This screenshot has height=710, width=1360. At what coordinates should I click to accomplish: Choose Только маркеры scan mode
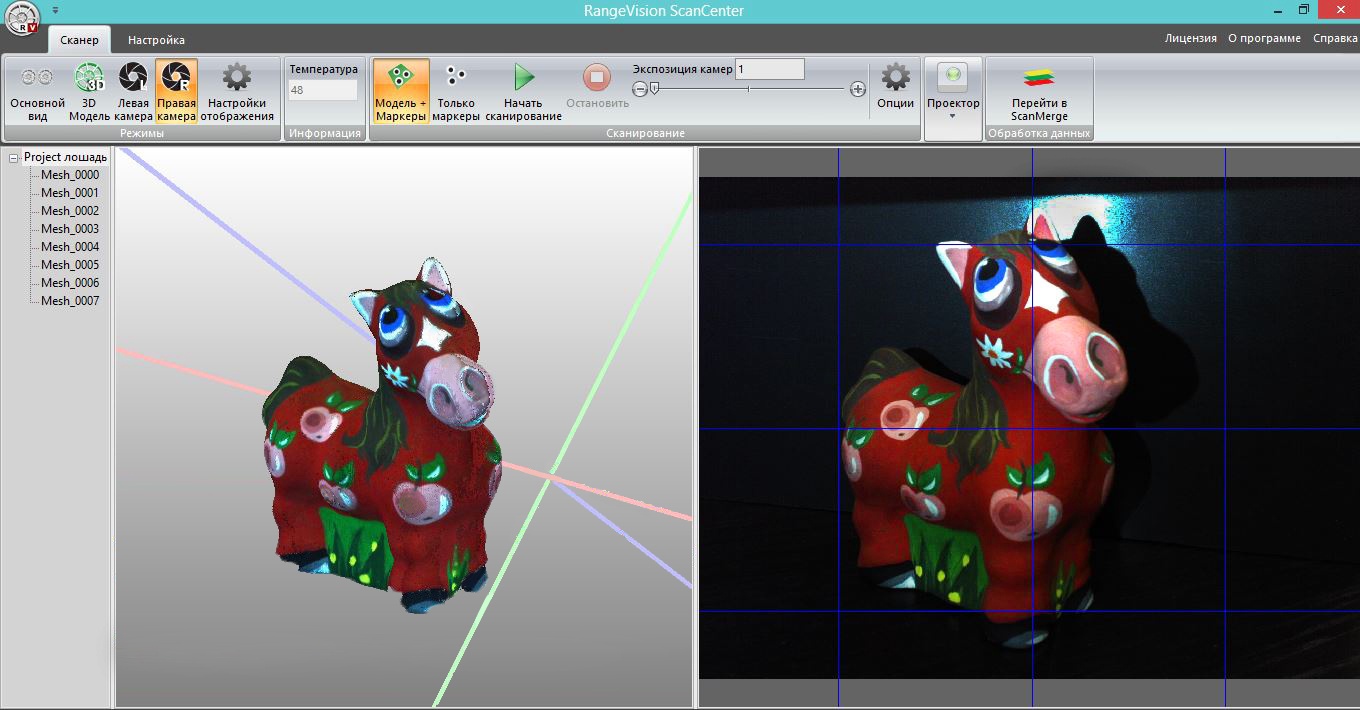point(456,91)
